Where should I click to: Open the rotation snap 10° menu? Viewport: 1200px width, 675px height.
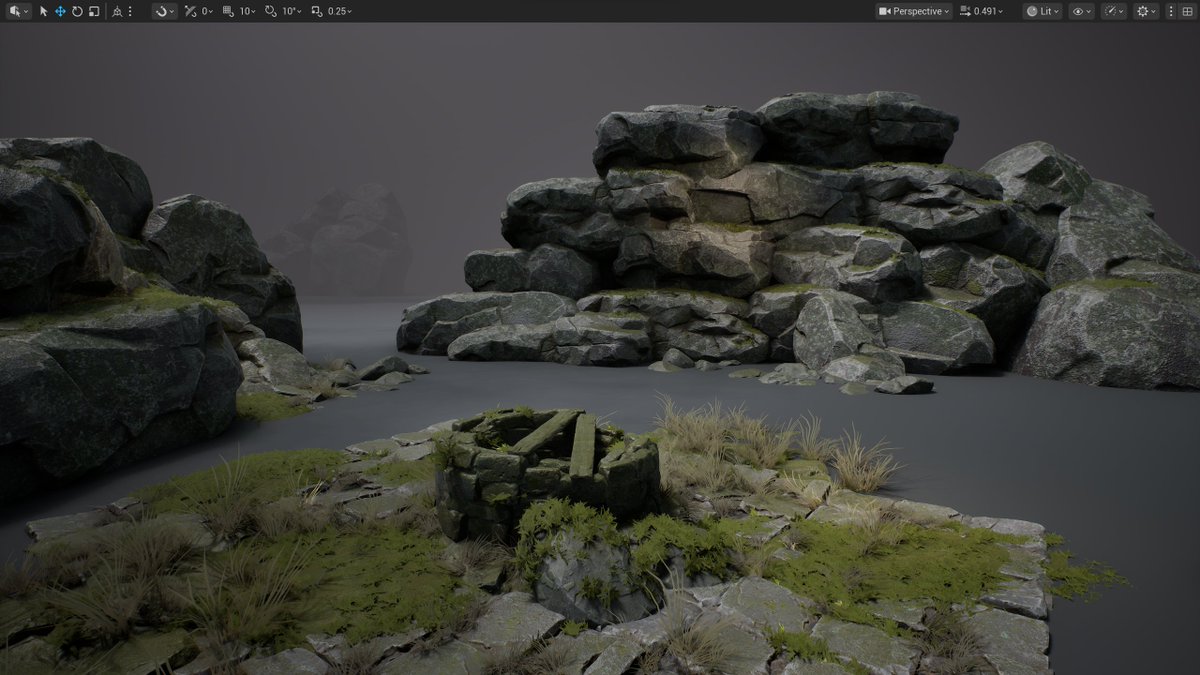click(283, 11)
